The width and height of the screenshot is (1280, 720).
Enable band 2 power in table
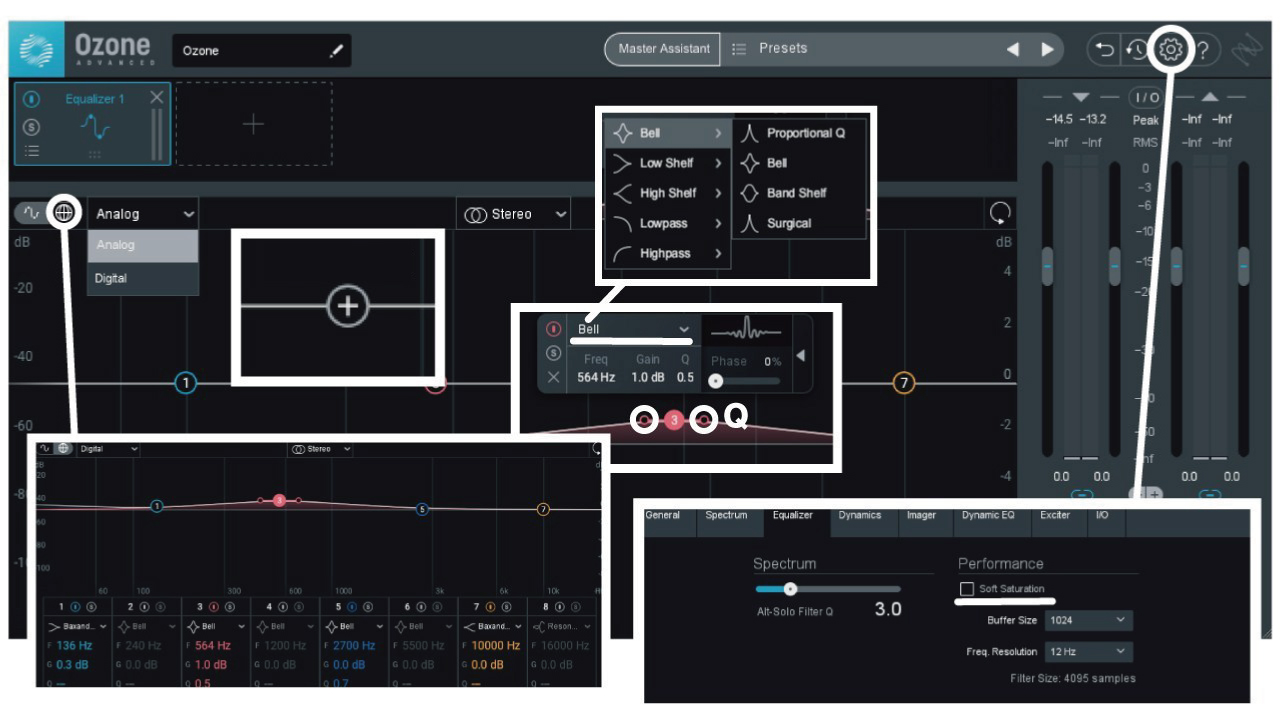coord(145,606)
